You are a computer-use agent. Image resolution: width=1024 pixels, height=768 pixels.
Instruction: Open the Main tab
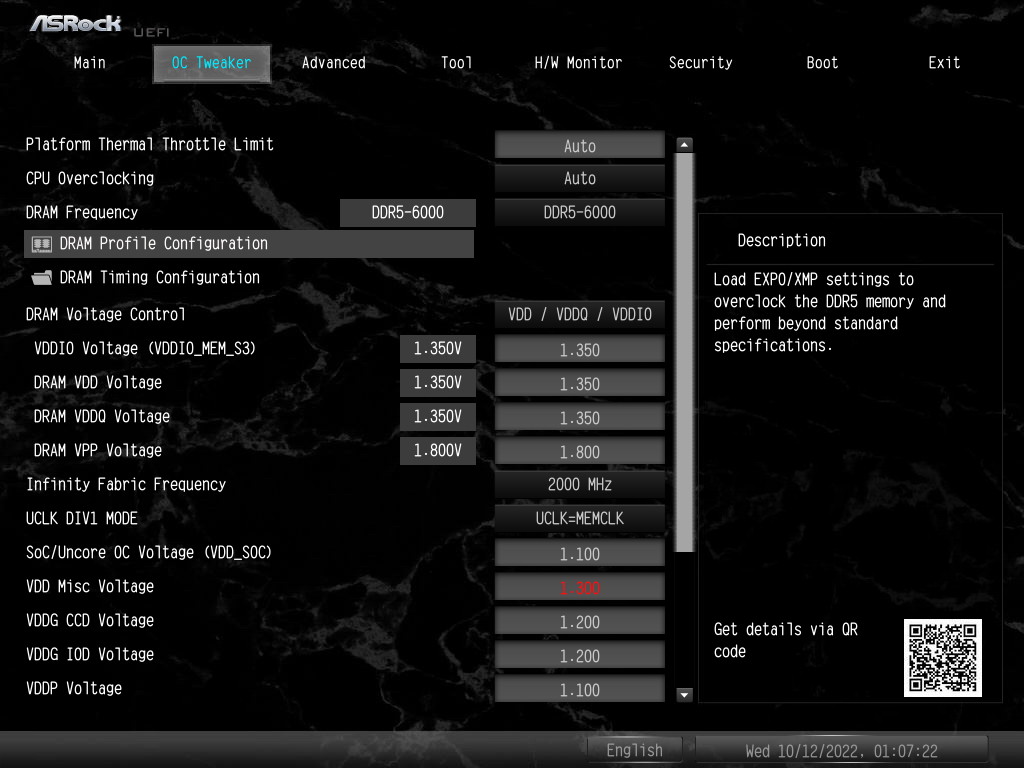click(89, 63)
